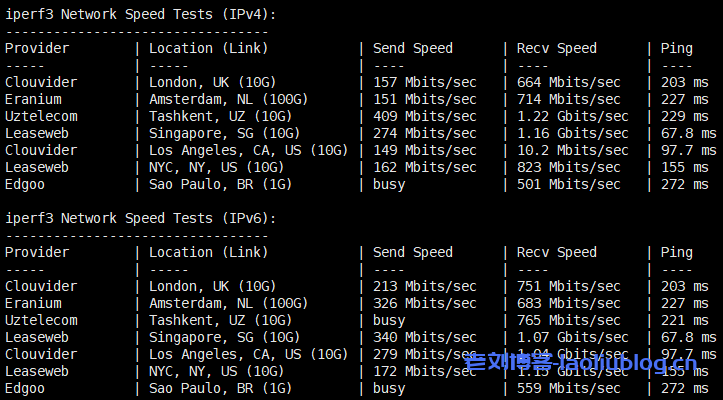
Task: Click the 157 Mbits/sec send speed value
Action: click(424, 82)
